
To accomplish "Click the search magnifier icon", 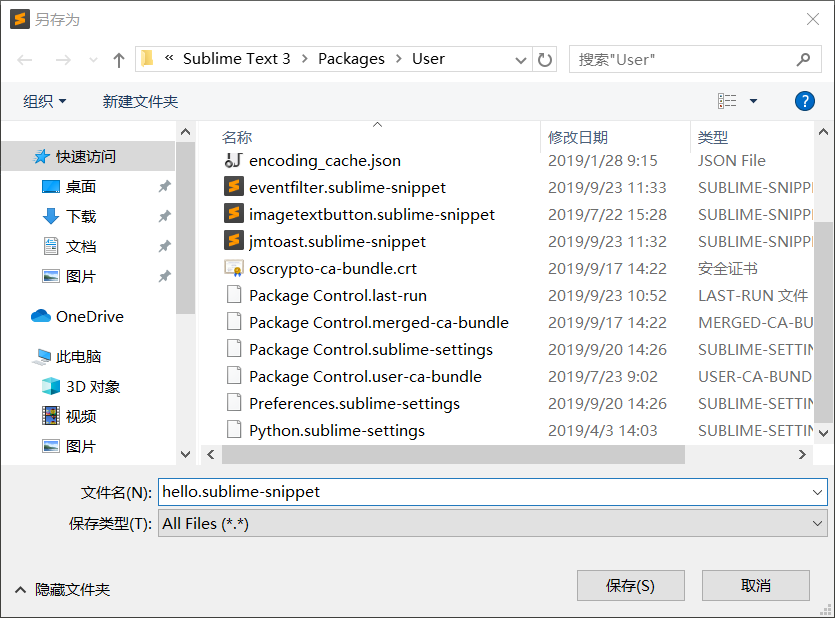I will click(803, 59).
